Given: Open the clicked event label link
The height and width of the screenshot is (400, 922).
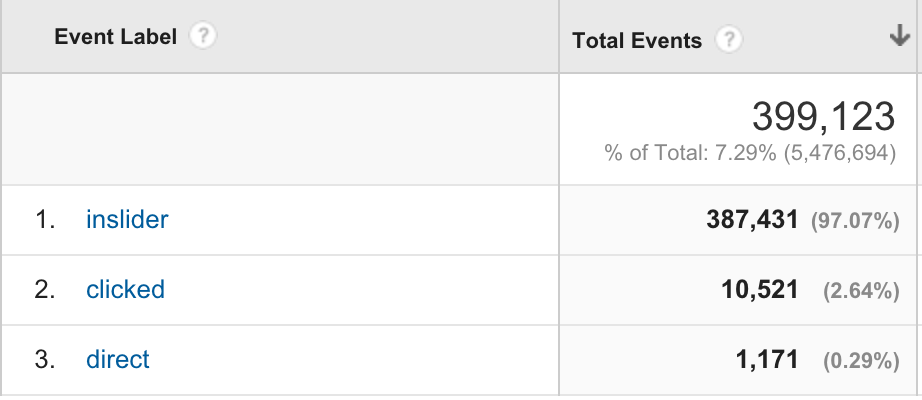Looking at the screenshot, I should coord(125,289).
